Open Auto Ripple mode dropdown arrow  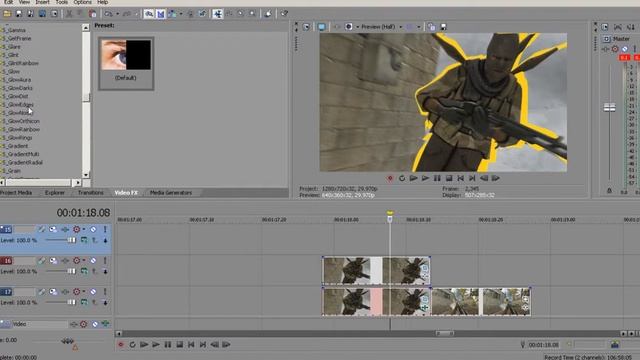[x=181, y=14]
